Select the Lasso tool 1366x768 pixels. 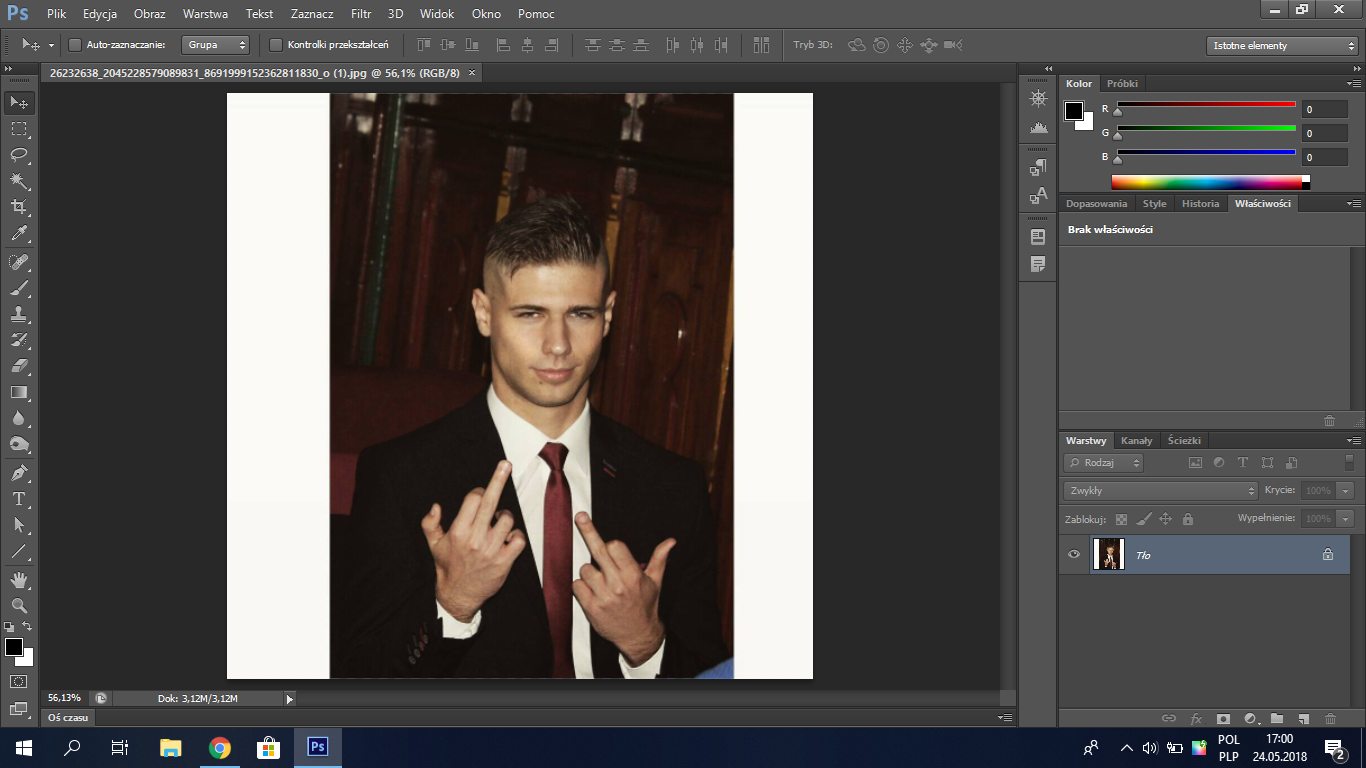[x=19, y=155]
